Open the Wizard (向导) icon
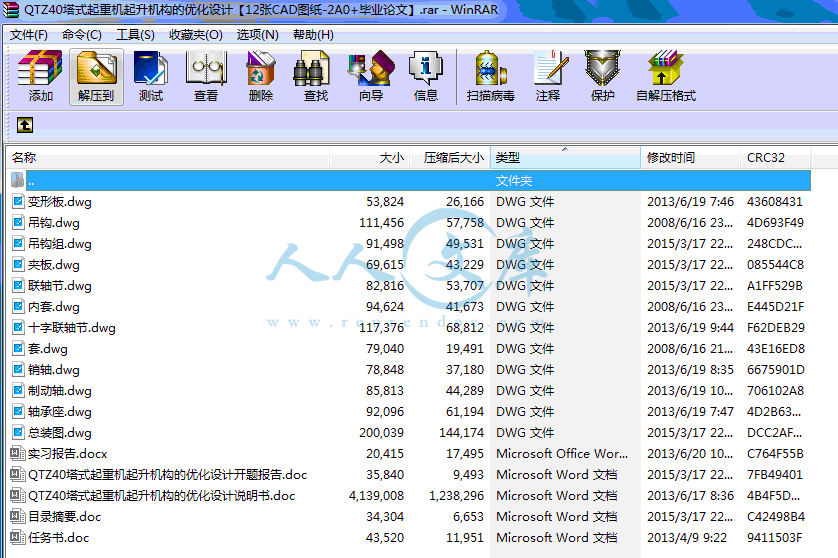The height and width of the screenshot is (558, 838). (x=371, y=76)
